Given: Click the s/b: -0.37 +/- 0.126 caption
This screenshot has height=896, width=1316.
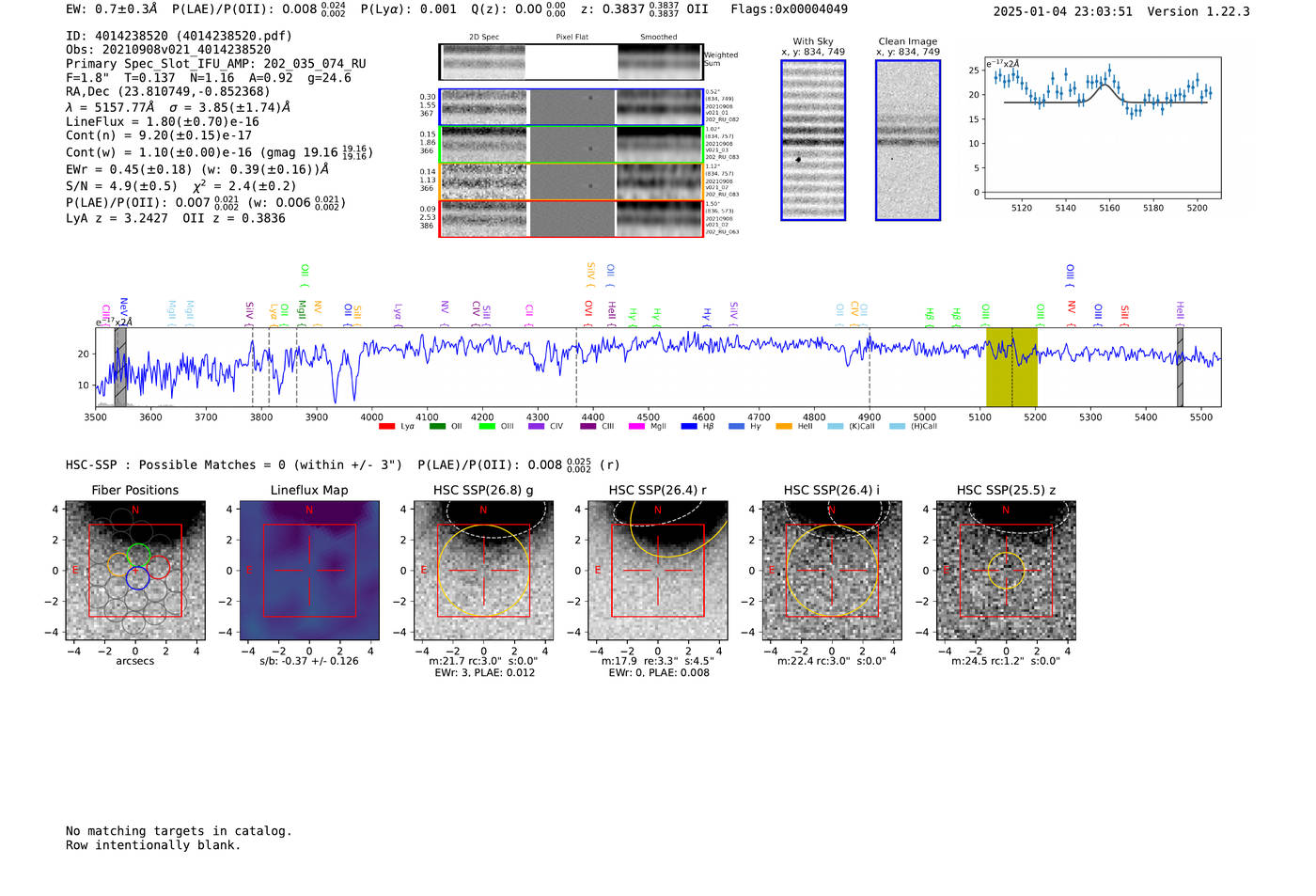Looking at the screenshot, I should [x=309, y=661].
